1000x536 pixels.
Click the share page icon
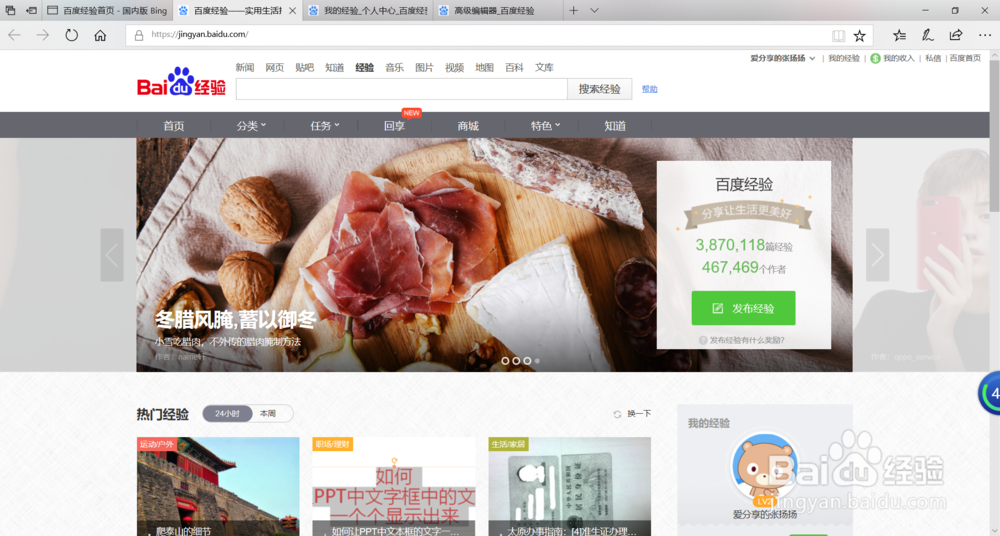(955, 35)
